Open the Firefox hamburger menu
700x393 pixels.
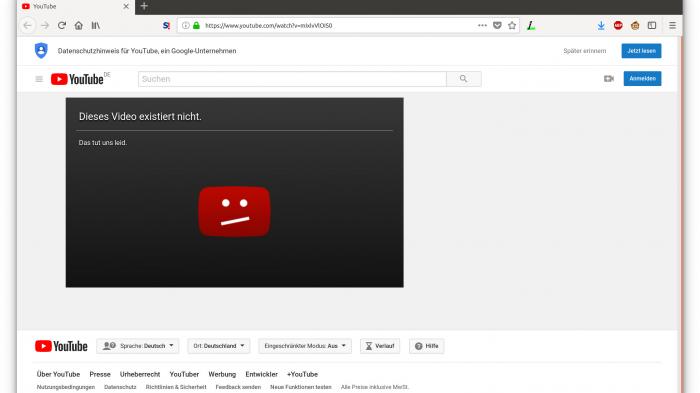click(x=672, y=25)
